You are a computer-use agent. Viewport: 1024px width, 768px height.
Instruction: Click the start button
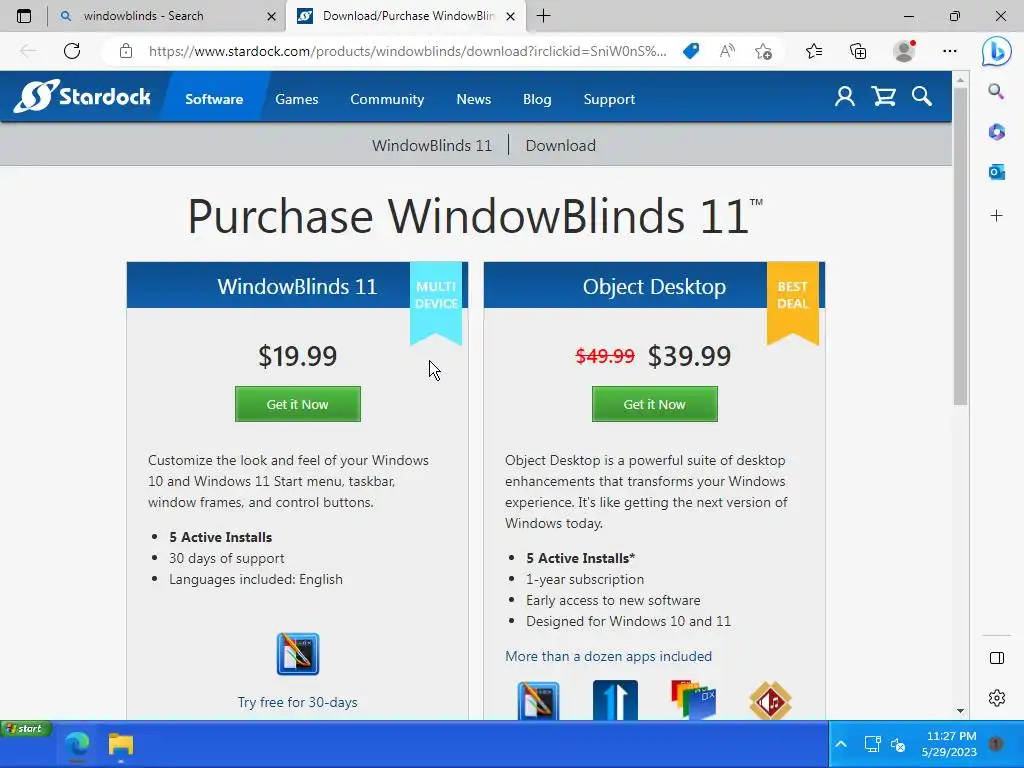(x=25, y=728)
